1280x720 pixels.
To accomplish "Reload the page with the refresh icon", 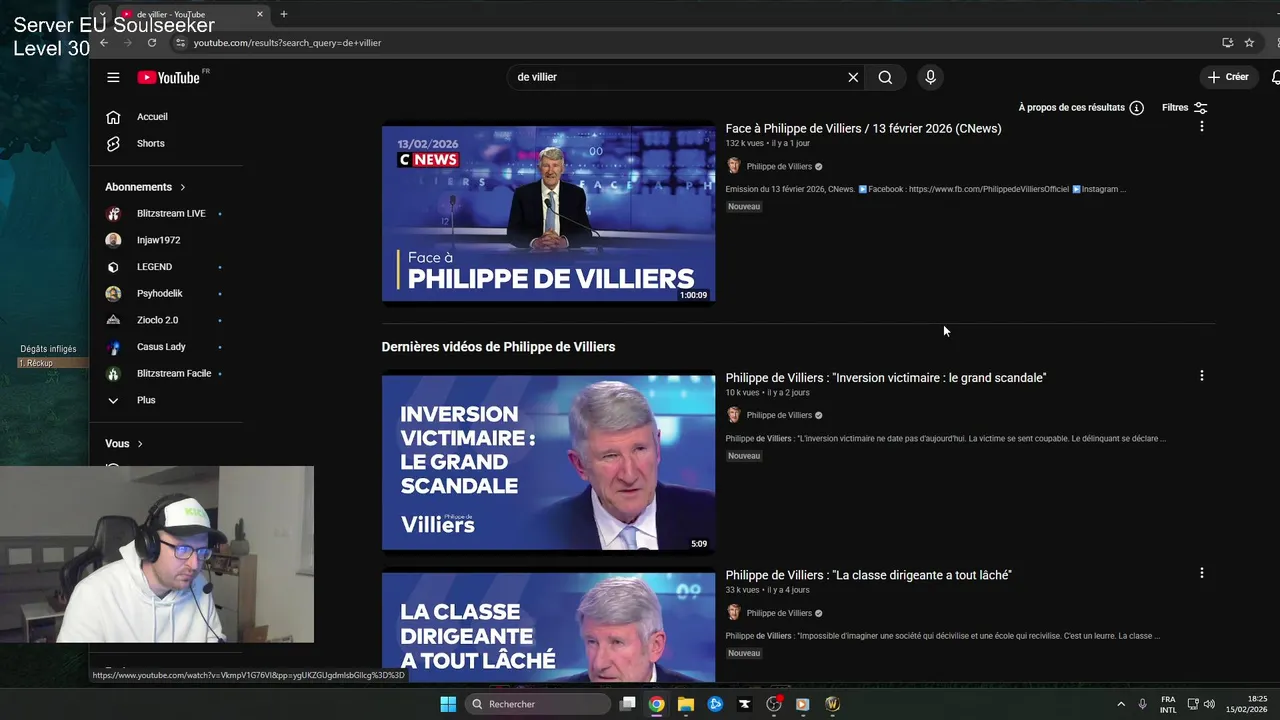I will pos(152,43).
